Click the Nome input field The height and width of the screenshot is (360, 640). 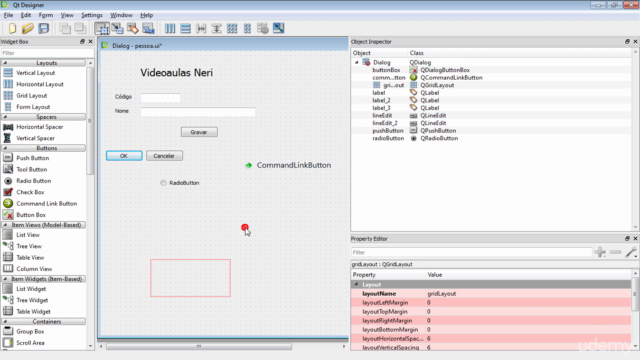(198, 112)
